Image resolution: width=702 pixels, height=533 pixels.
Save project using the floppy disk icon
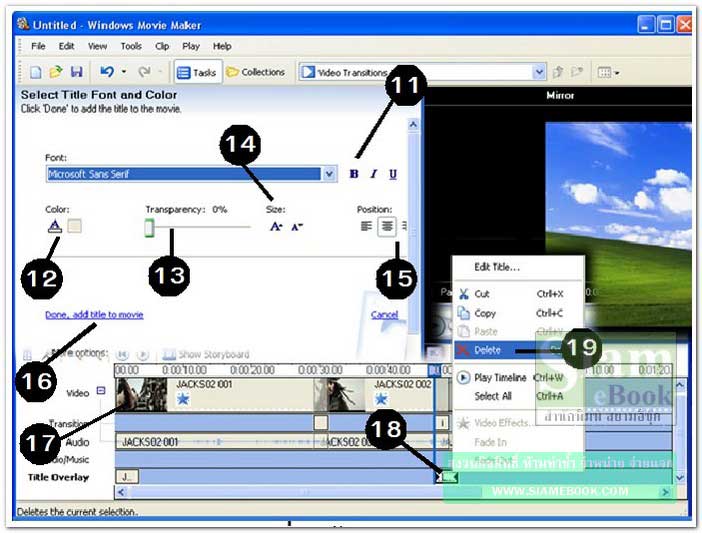tap(77, 72)
